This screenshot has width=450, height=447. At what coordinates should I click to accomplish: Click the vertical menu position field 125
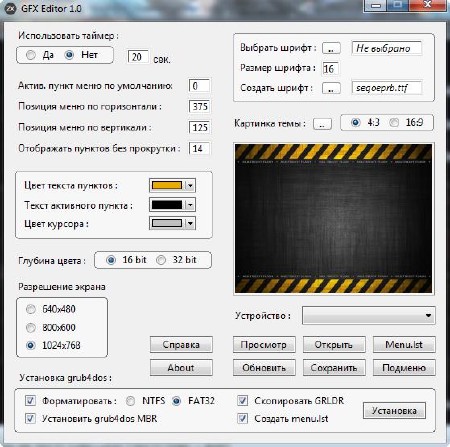click(x=199, y=127)
